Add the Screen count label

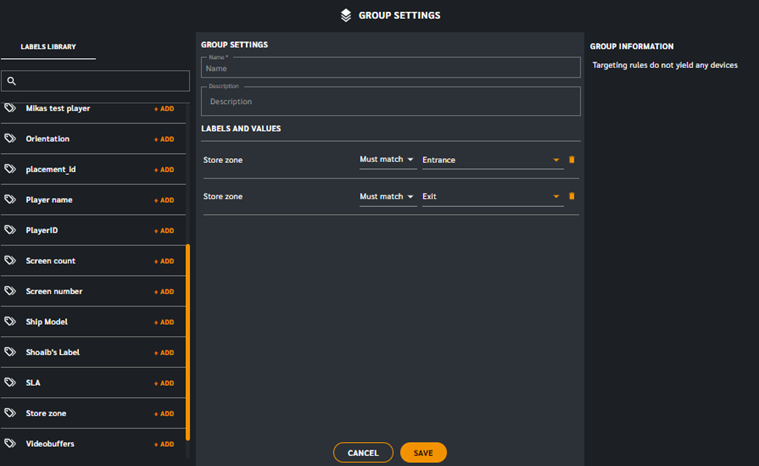[x=164, y=261]
